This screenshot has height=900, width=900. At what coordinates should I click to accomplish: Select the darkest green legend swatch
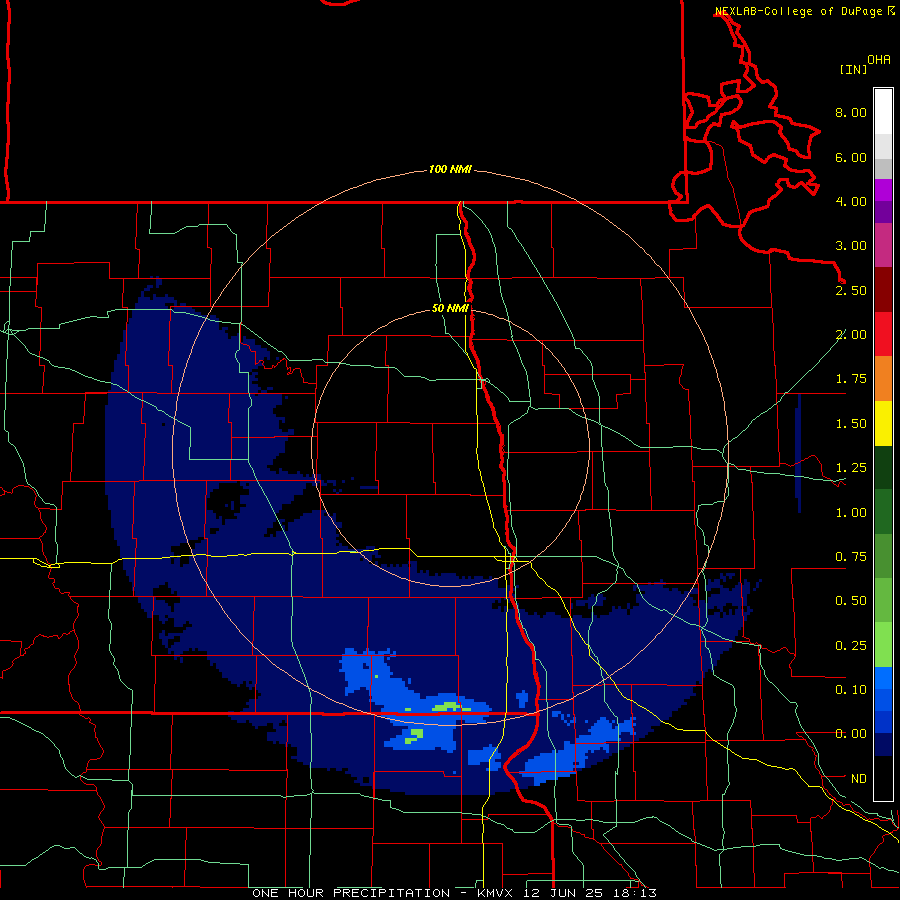click(x=883, y=467)
